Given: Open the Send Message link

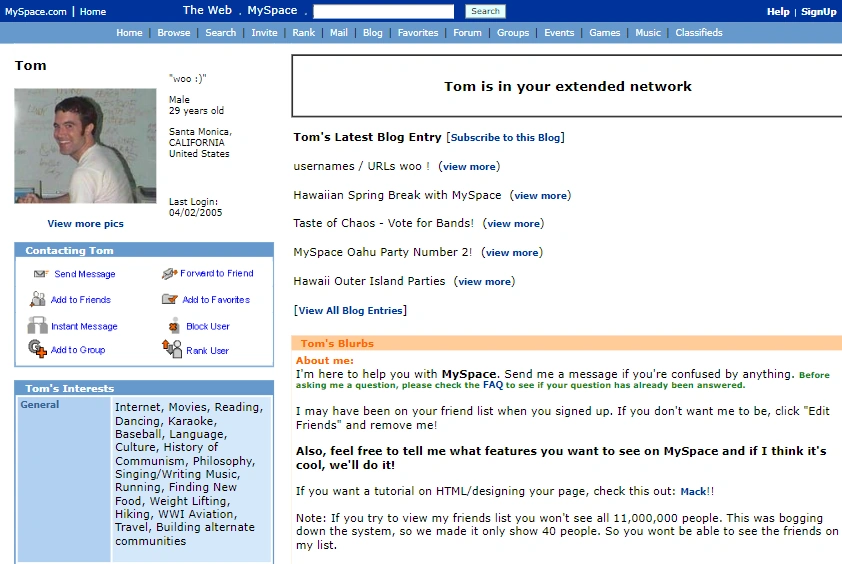Looking at the screenshot, I should point(85,274).
